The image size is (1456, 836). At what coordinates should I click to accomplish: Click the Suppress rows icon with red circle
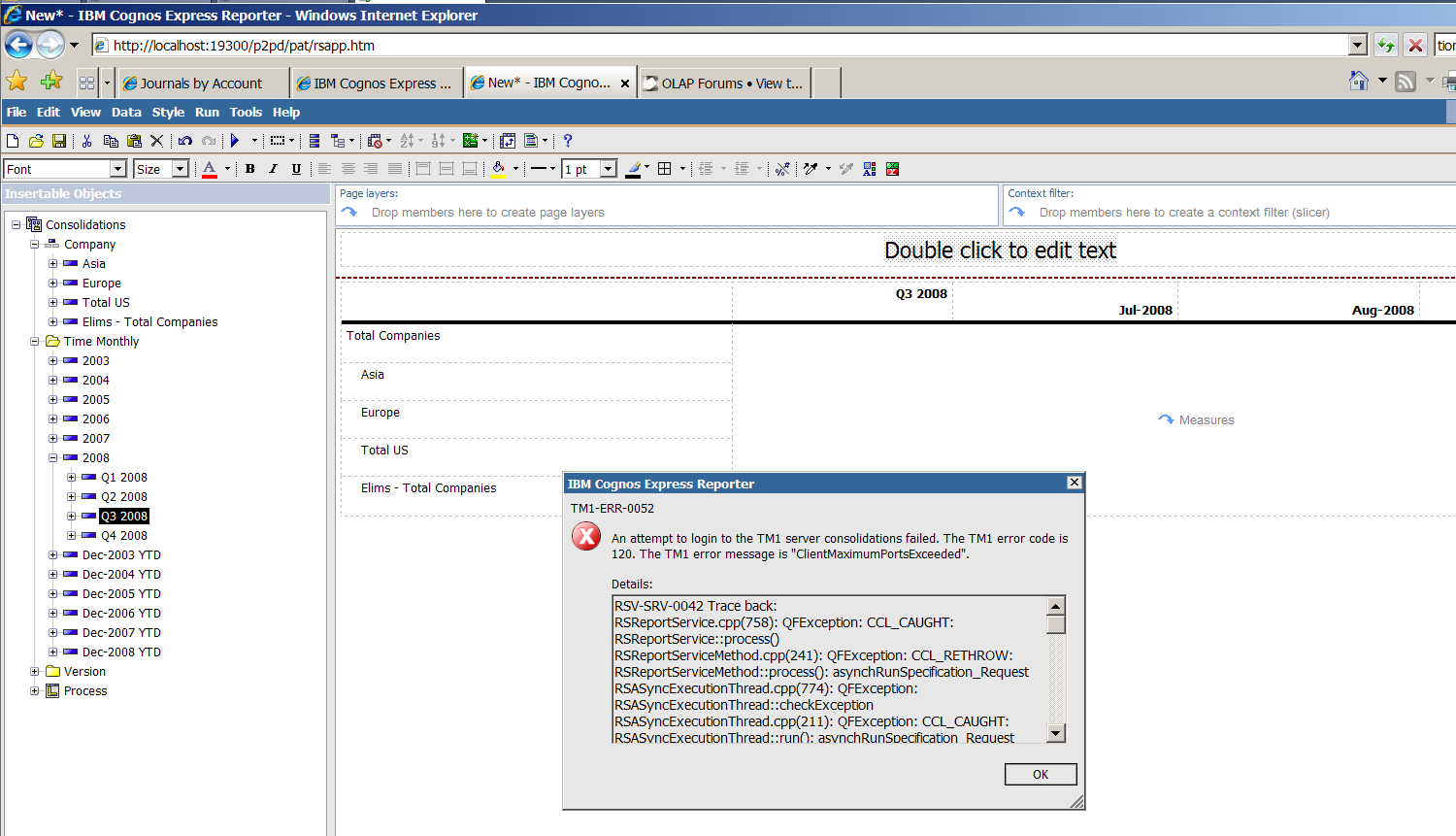coord(376,141)
